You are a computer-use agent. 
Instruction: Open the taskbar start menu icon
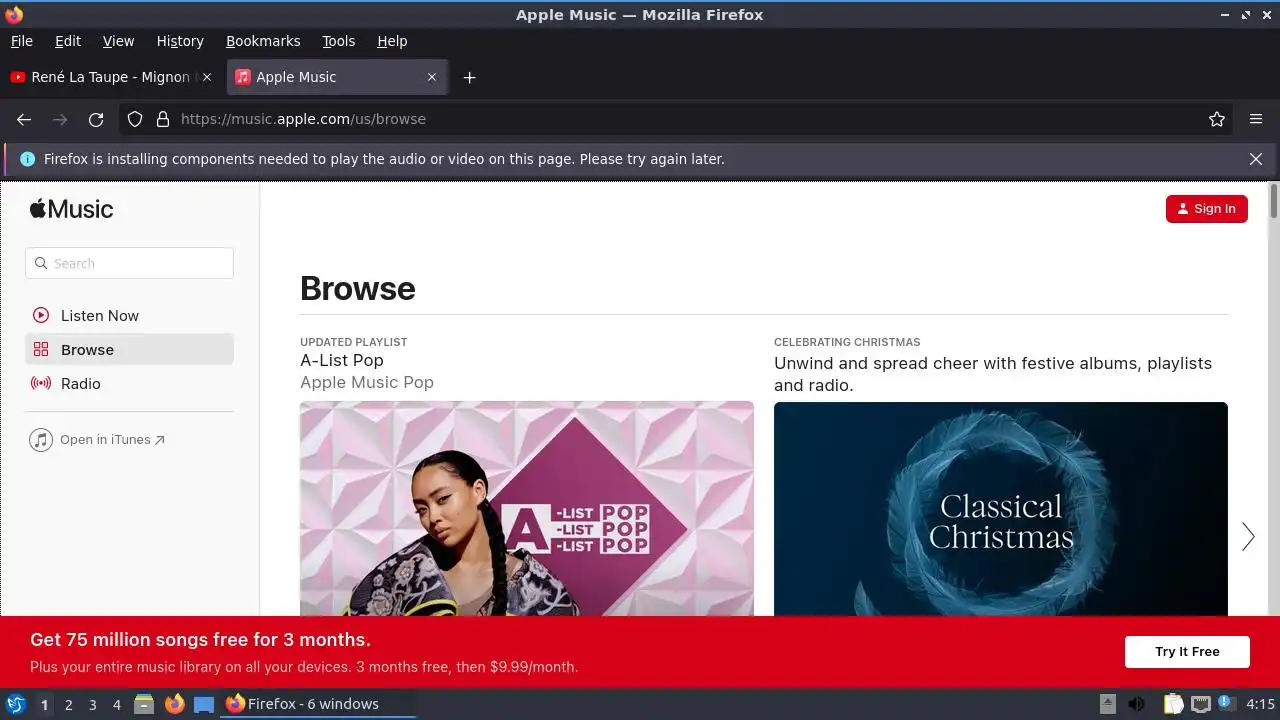(15, 704)
